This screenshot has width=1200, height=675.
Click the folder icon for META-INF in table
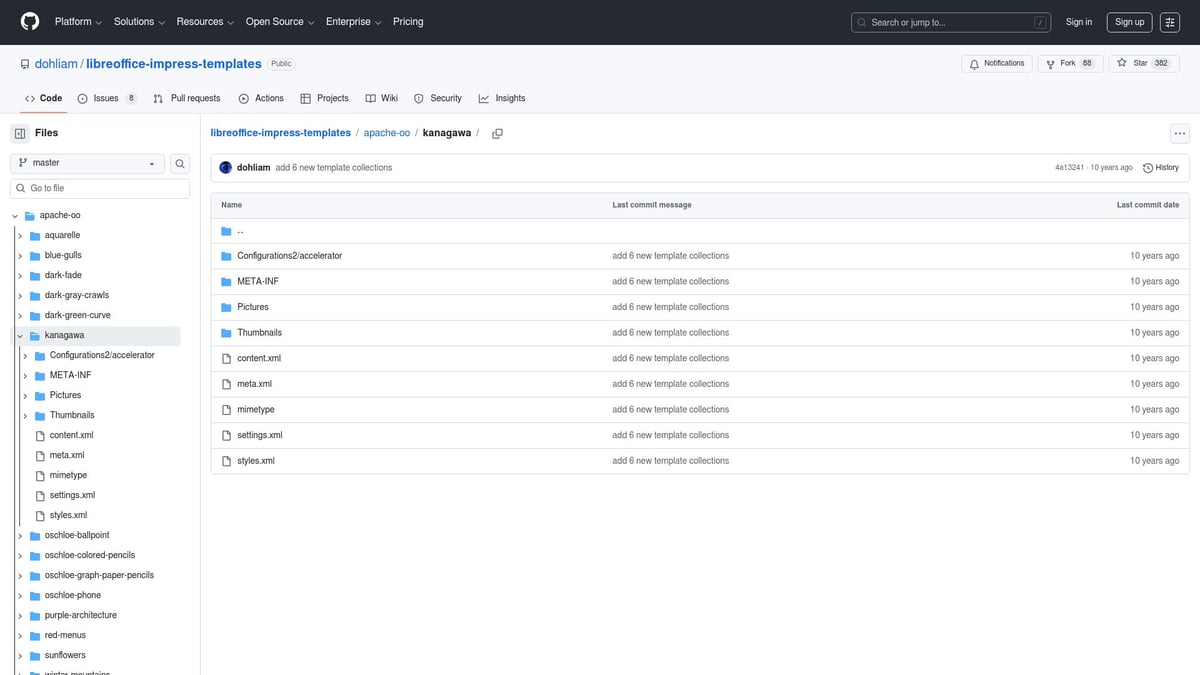[x=226, y=281]
